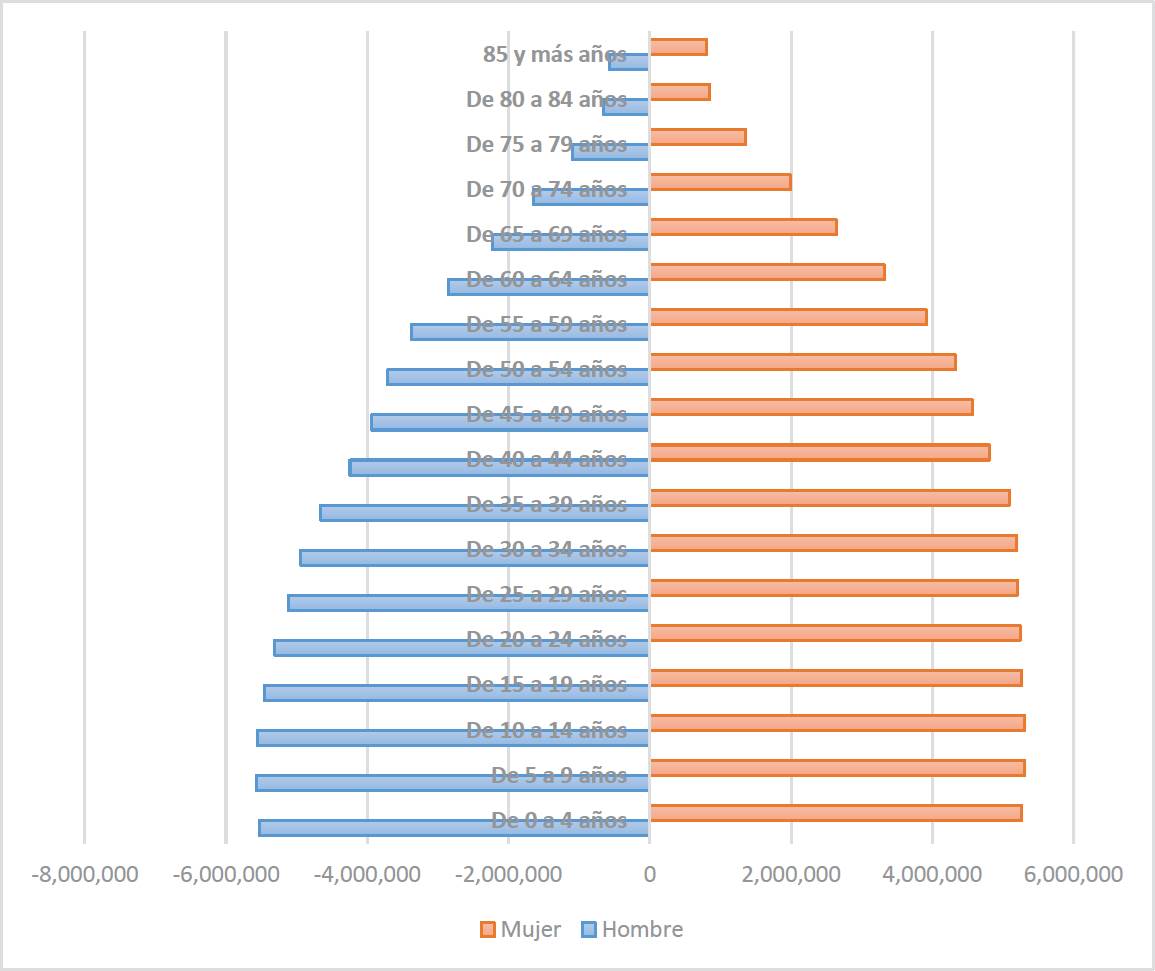This screenshot has height=971, width=1155.
Task: Select the Hombre legend label
Action: tap(642, 929)
